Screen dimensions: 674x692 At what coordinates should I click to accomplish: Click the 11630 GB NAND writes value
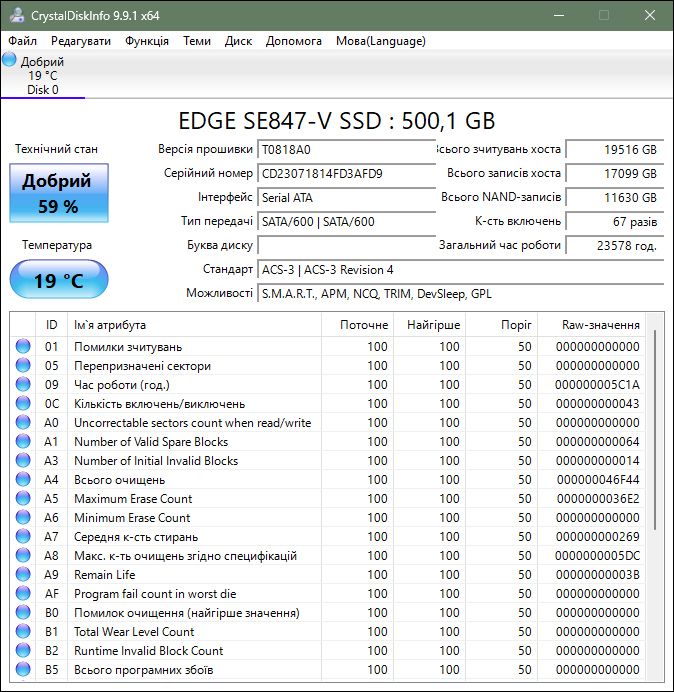(x=615, y=197)
